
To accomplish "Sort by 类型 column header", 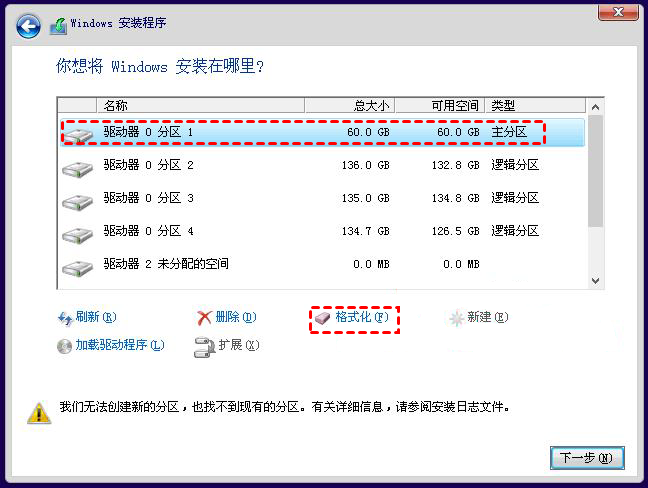I will [x=535, y=105].
